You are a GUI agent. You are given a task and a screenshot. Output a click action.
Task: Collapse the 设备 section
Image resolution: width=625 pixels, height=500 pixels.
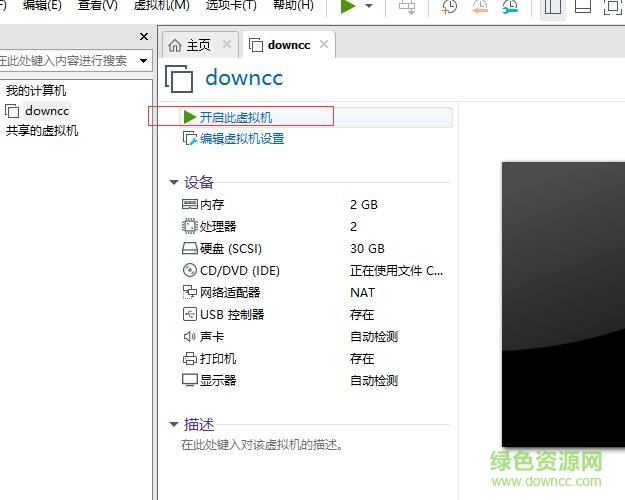174,183
